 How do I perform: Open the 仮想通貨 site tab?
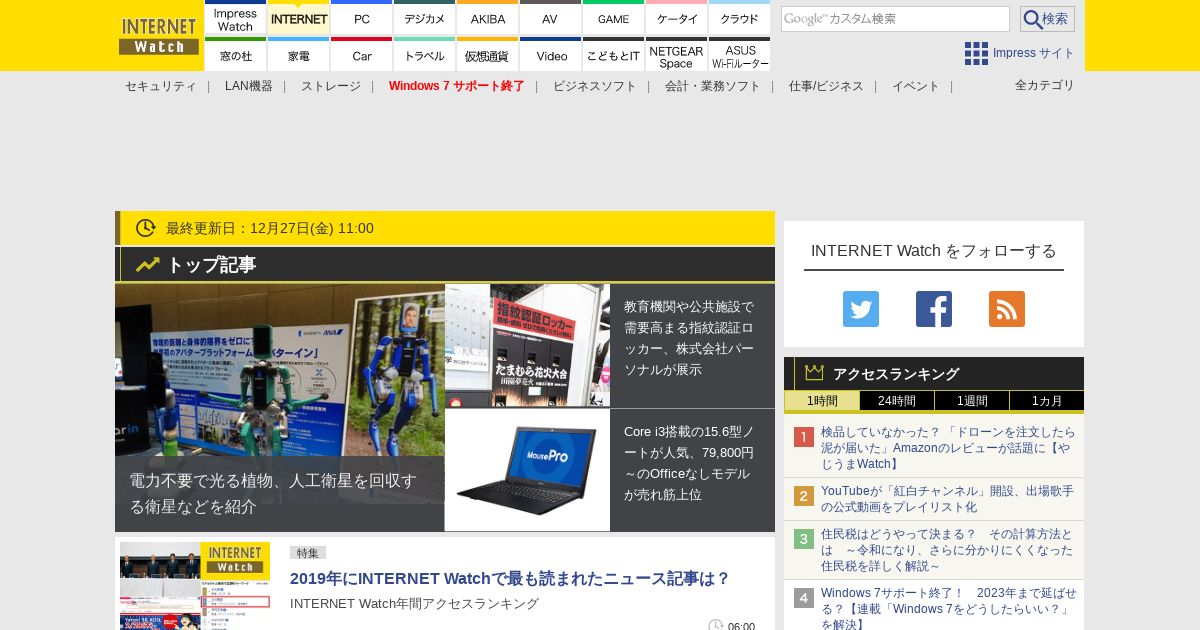488,54
